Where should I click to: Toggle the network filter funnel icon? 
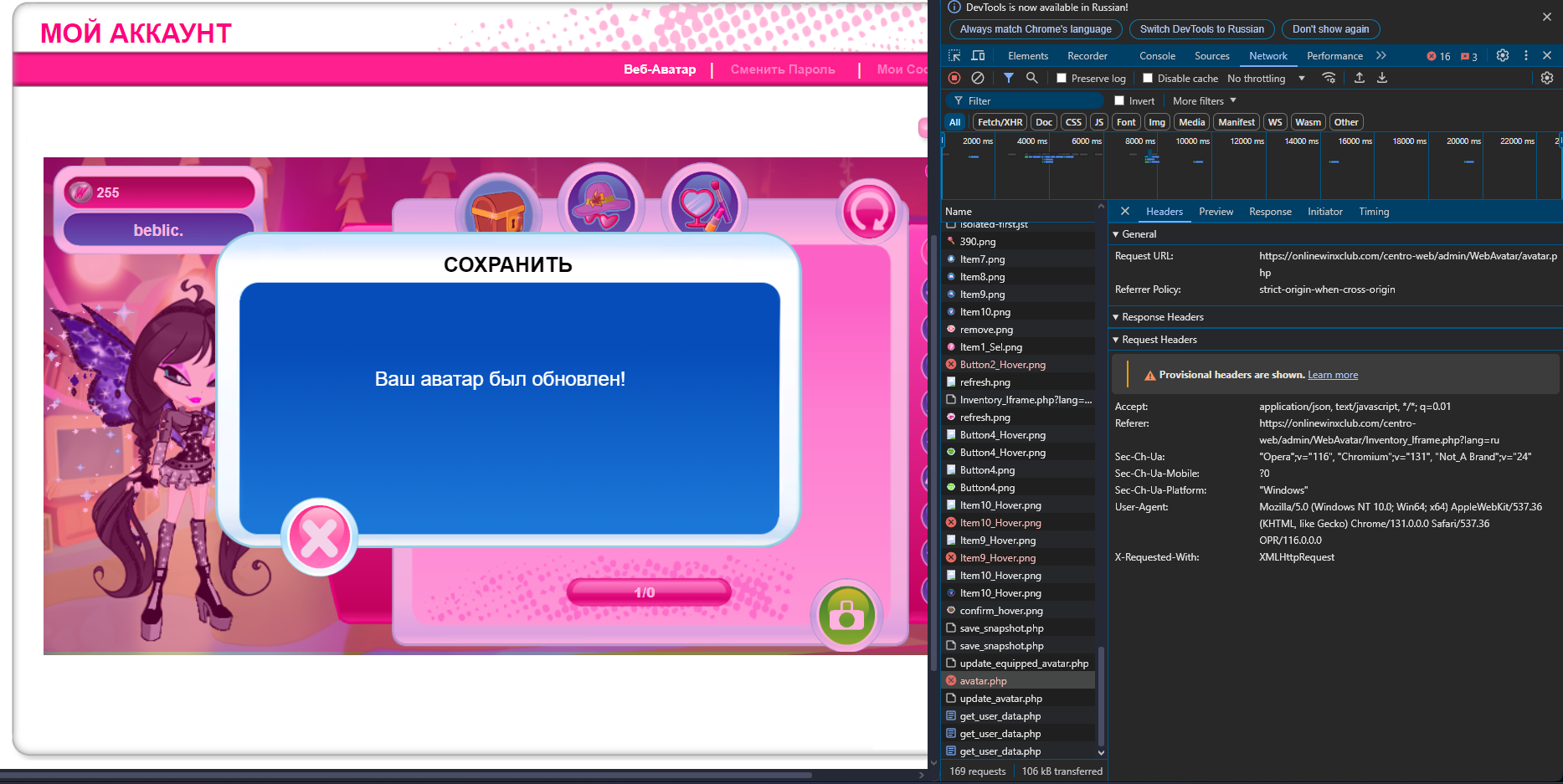pyautogui.click(x=1009, y=78)
